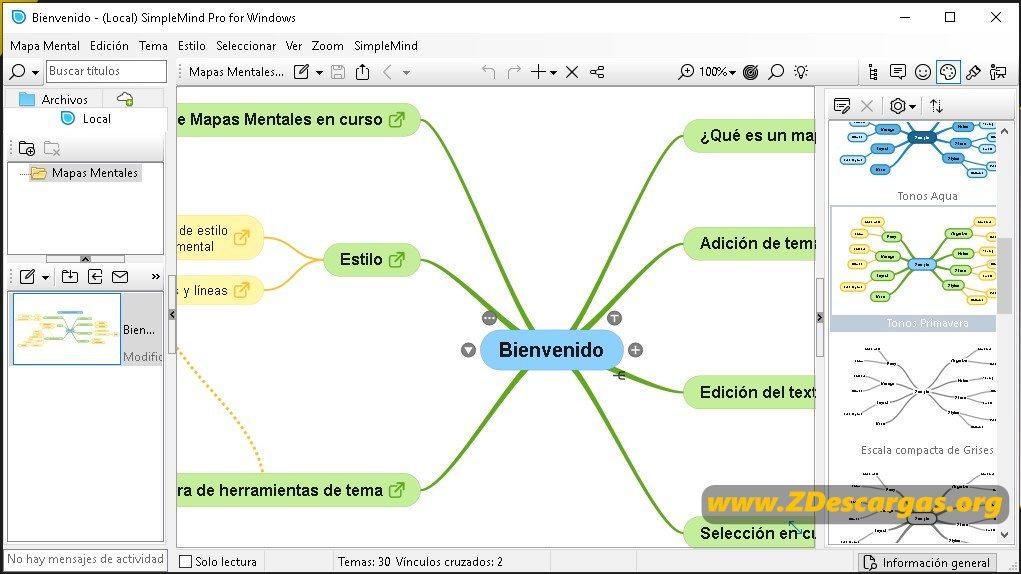Click the rightmost panel toolbar icon
Image resolution: width=1021 pixels, height=574 pixels.
pos(998,72)
